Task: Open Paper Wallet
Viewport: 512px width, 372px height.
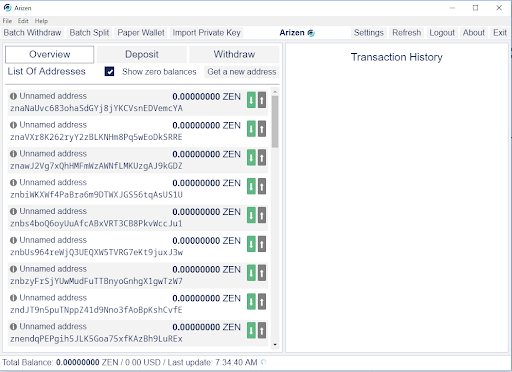Action: [x=141, y=33]
